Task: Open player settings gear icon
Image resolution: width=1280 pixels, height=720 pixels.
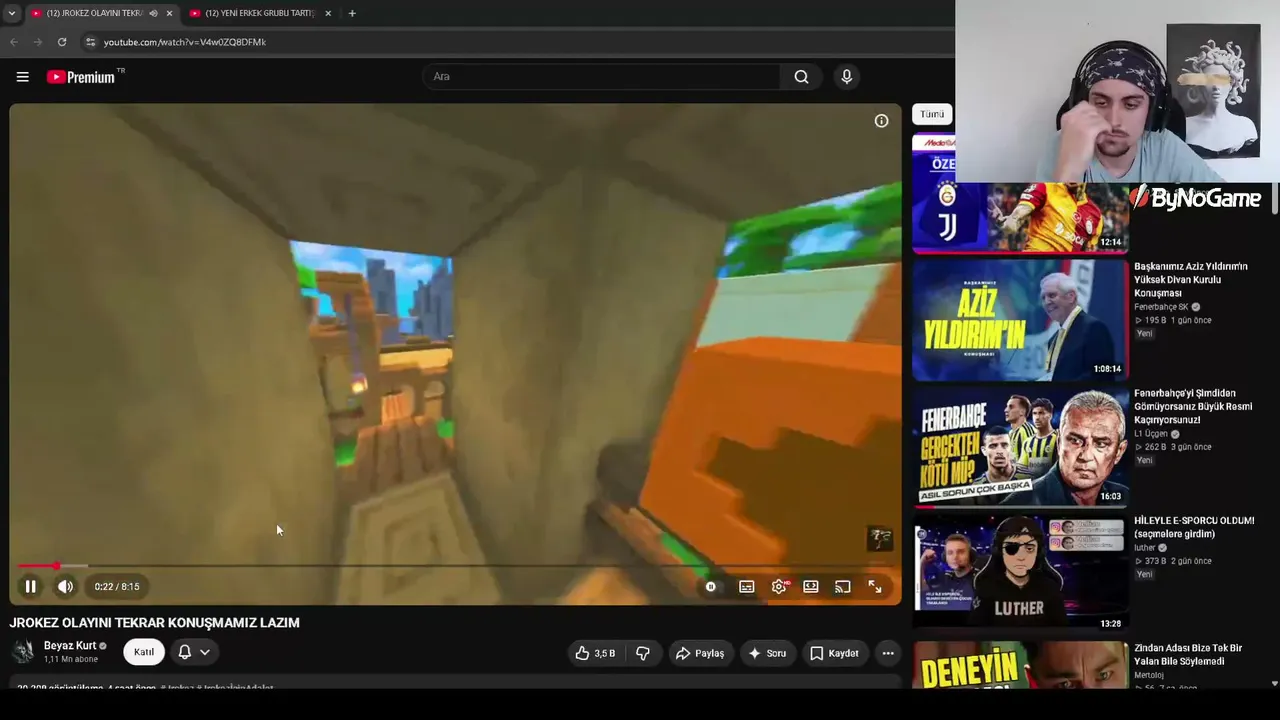Action: tap(779, 587)
